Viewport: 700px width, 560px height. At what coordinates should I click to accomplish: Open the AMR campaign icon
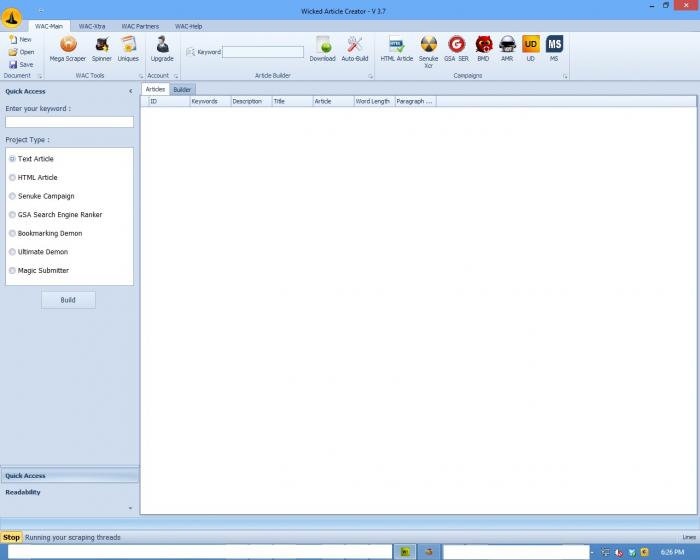[x=507, y=49]
